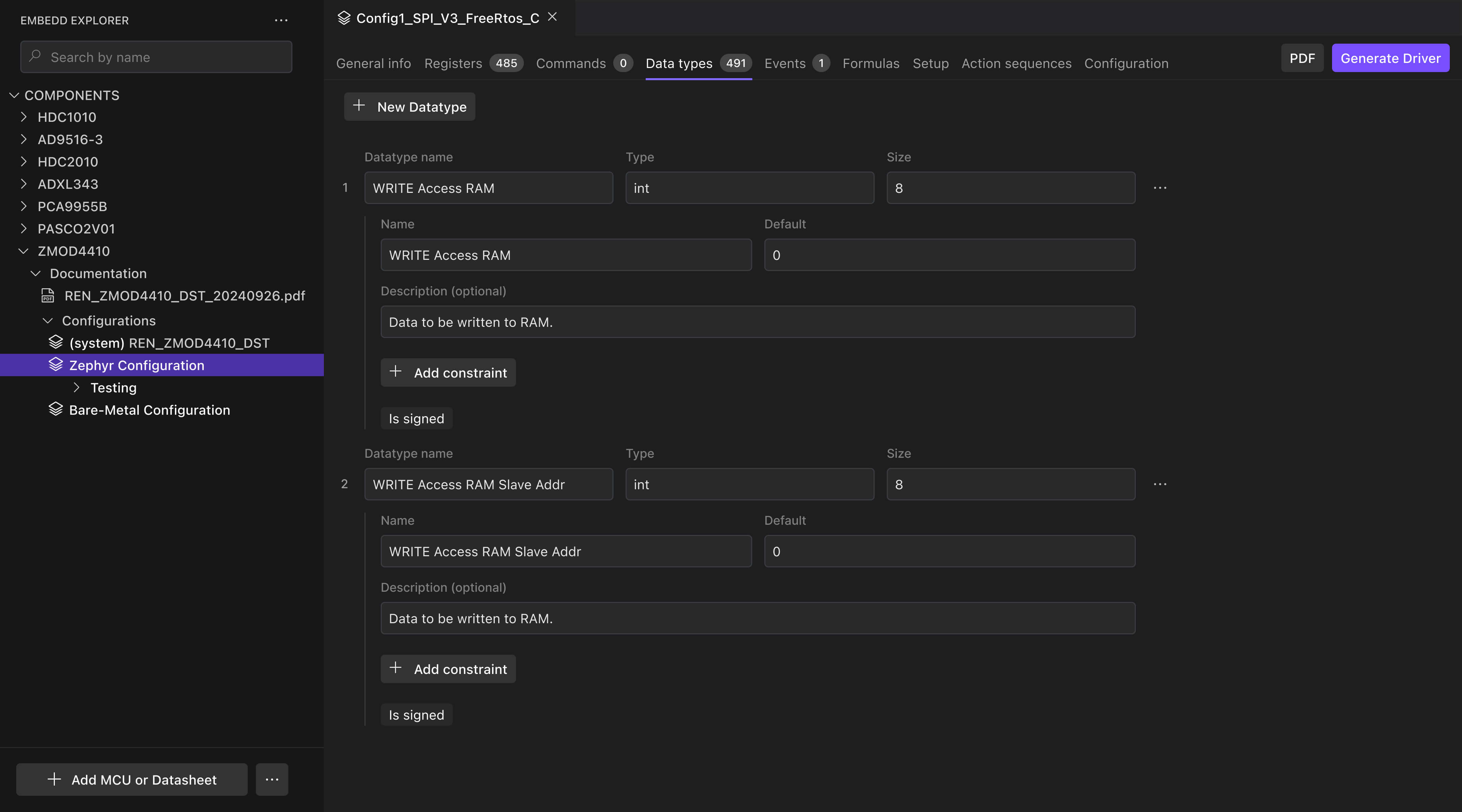
Task: Open options menu for datatype row 2
Action: pos(1160,484)
